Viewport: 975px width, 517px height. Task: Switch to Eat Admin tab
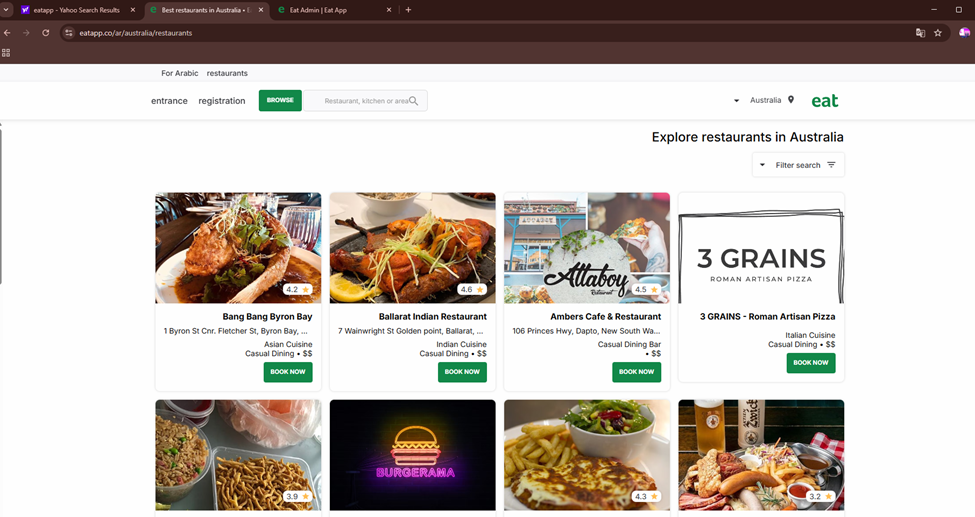tap(334, 10)
